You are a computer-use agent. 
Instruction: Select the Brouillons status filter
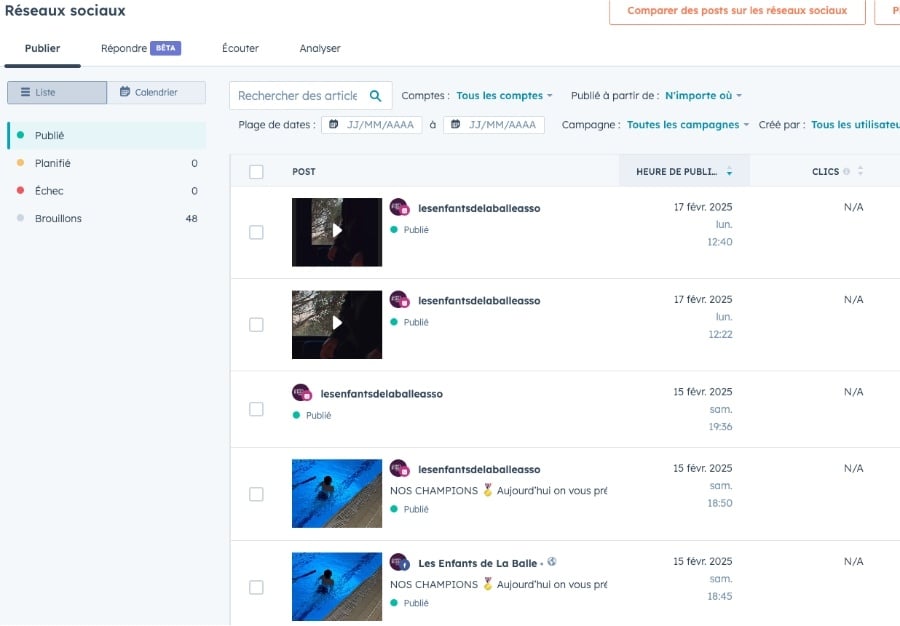pos(107,218)
